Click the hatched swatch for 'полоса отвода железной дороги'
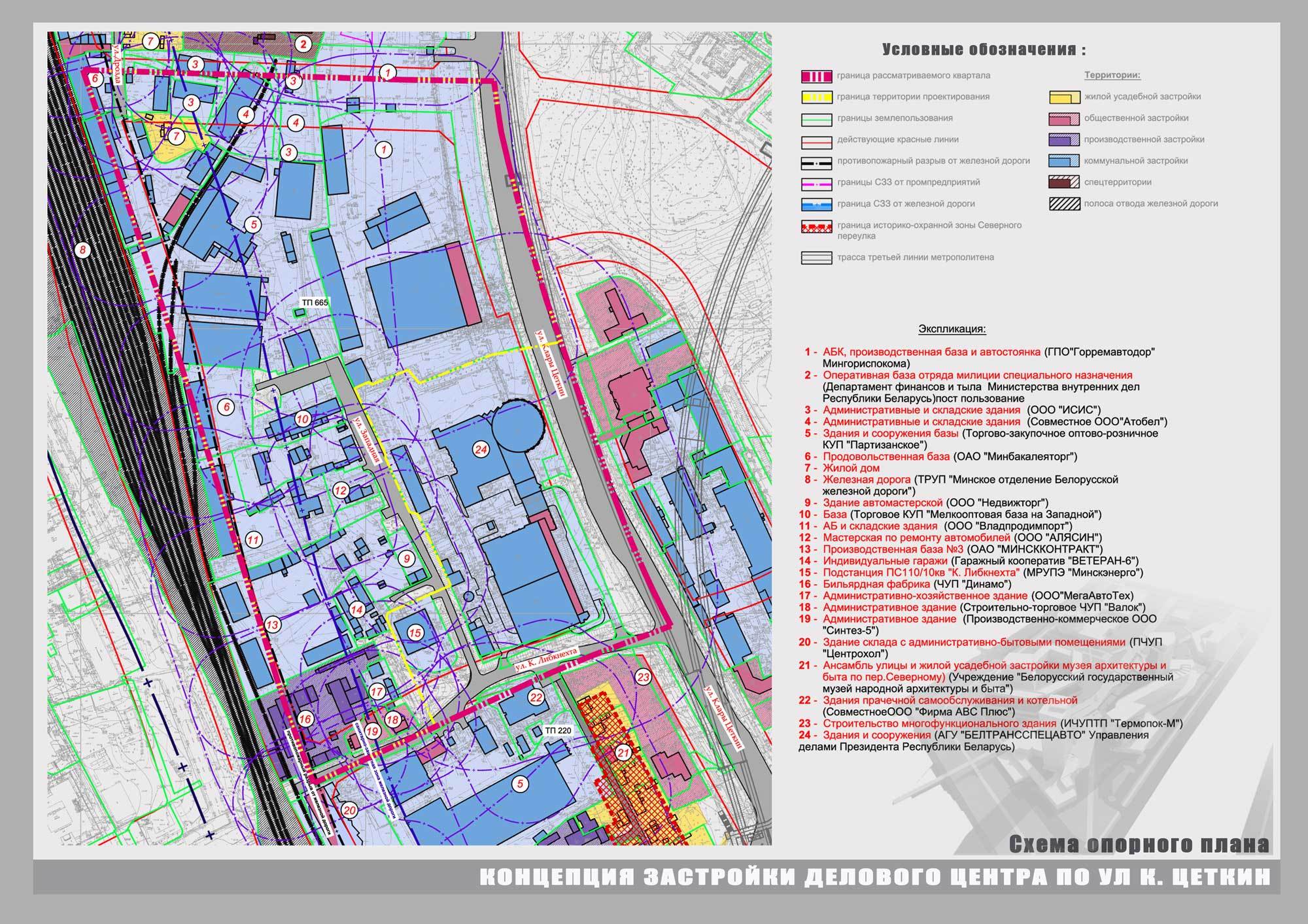 click(1064, 205)
